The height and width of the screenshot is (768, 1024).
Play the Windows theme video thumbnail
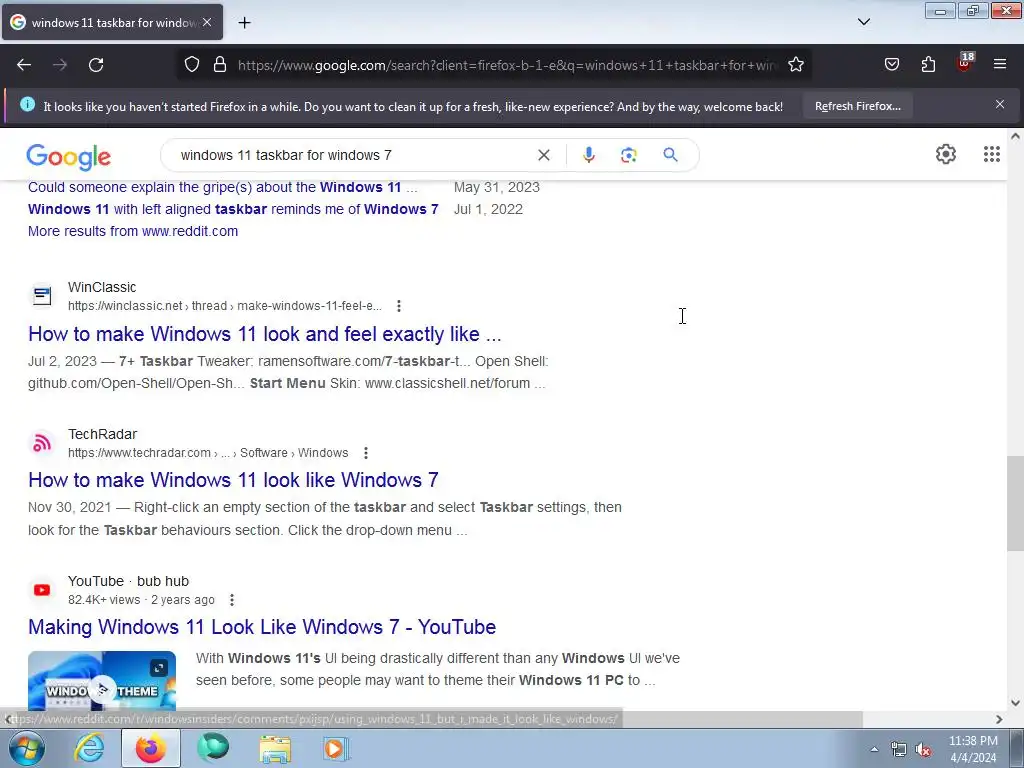[102, 680]
